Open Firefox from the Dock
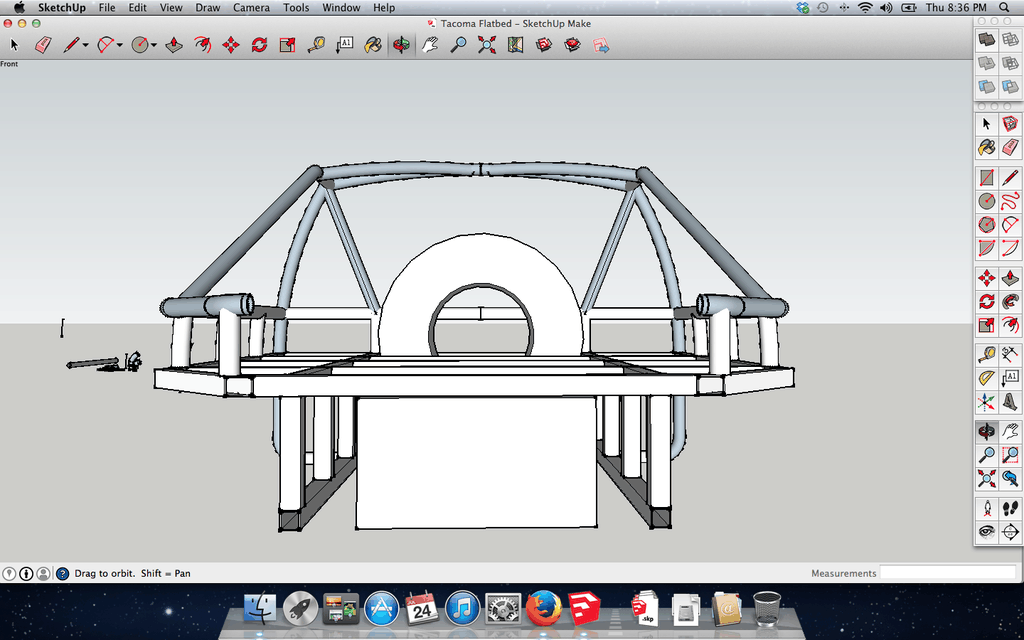 (543, 608)
